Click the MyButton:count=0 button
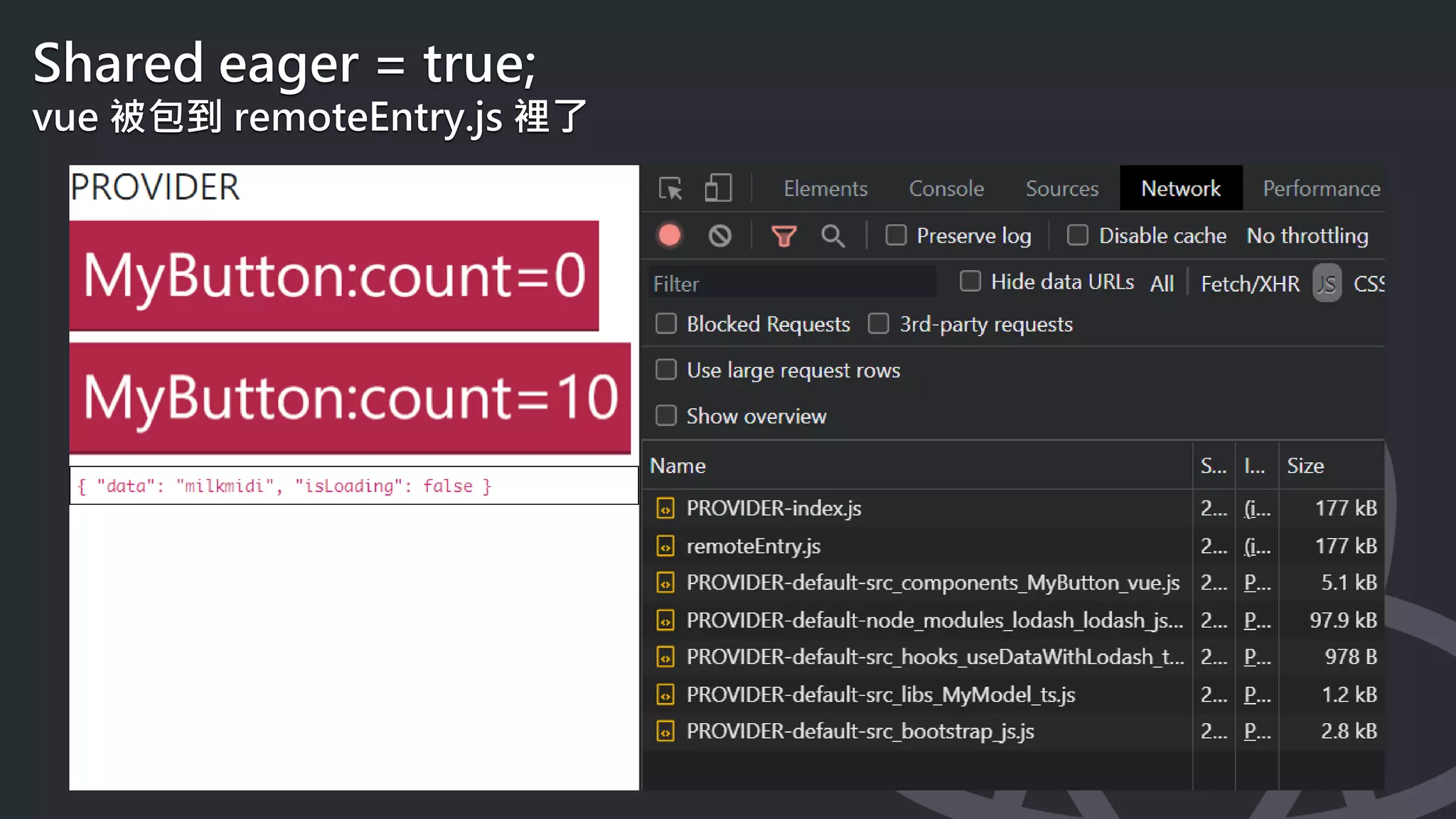 pyautogui.click(x=334, y=276)
